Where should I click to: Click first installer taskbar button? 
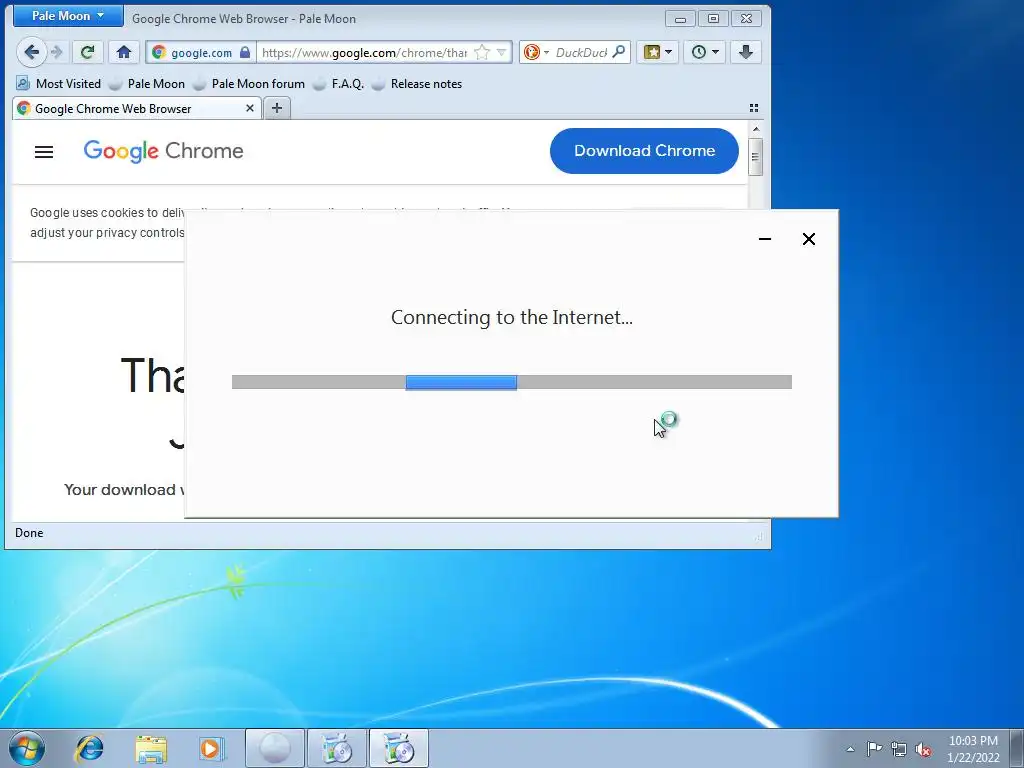tap(337, 748)
